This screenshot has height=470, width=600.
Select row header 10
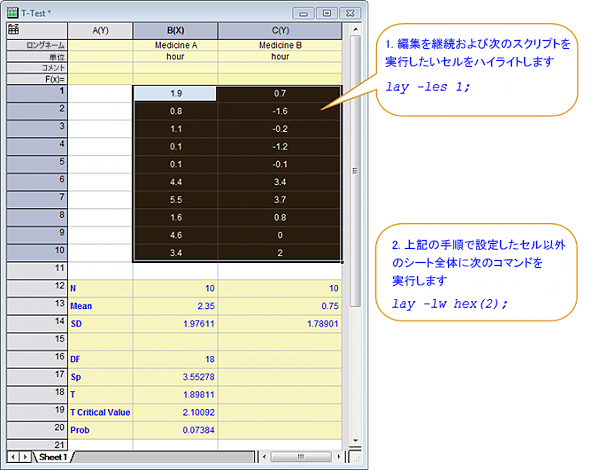coord(37,253)
